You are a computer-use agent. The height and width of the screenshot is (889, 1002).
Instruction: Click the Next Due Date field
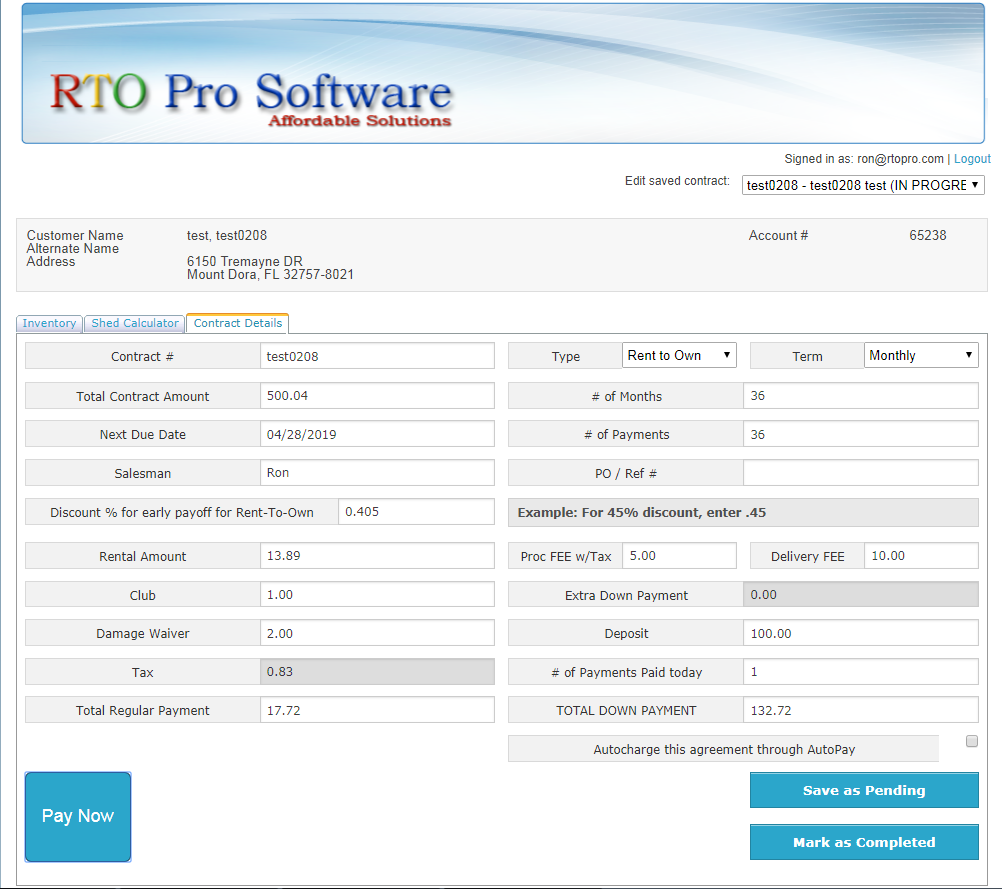(376, 435)
